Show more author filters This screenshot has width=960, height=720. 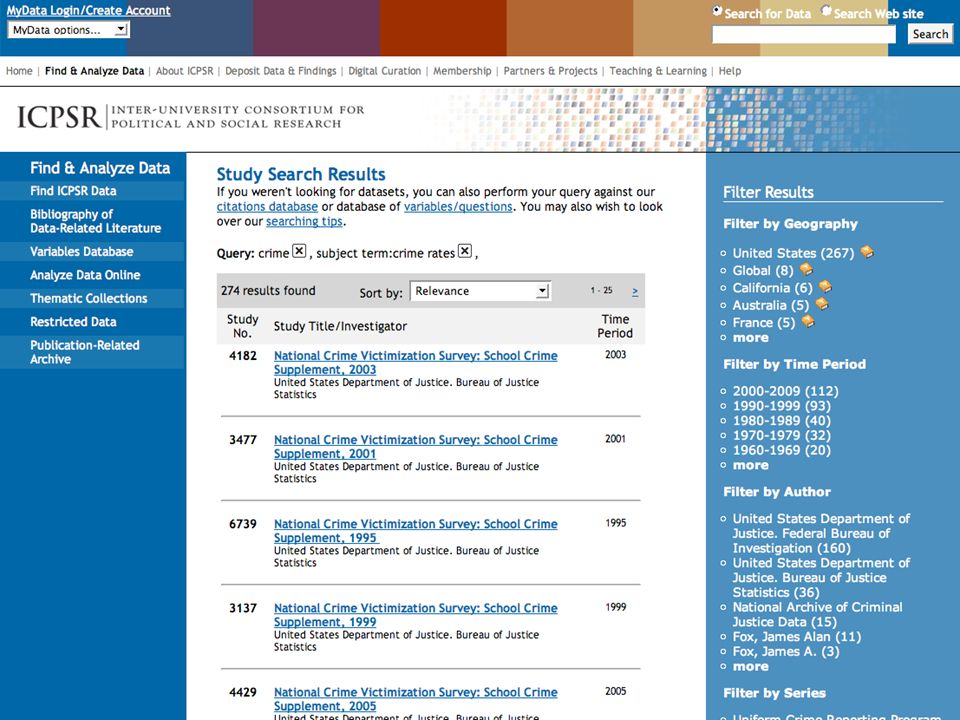(751, 667)
